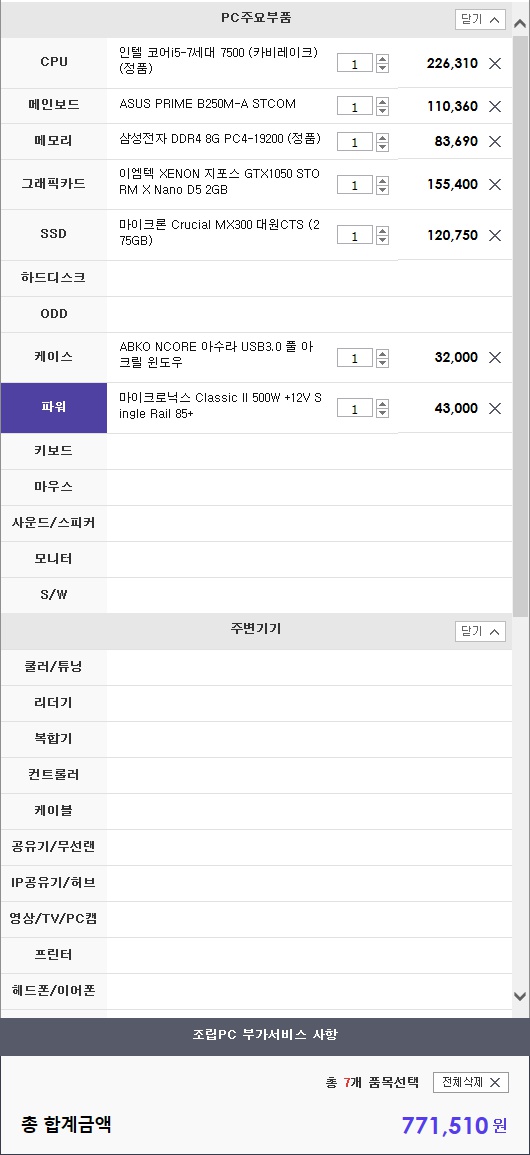Click 전체삭제 to clear all items
This screenshot has width=530, height=1155.
pyautogui.click(x=470, y=1082)
